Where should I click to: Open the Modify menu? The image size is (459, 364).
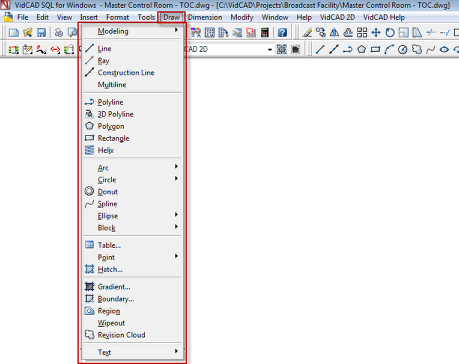pos(242,17)
